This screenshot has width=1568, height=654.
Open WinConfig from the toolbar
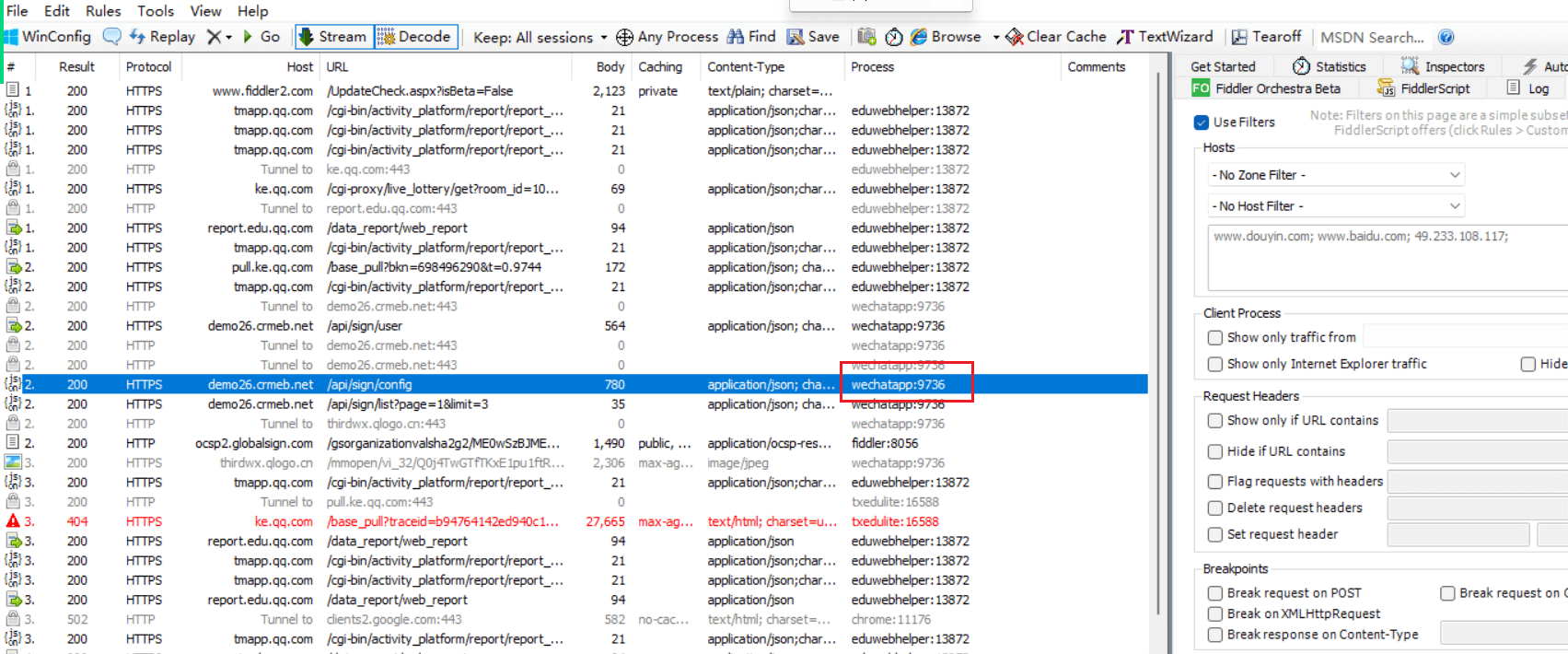47,37
